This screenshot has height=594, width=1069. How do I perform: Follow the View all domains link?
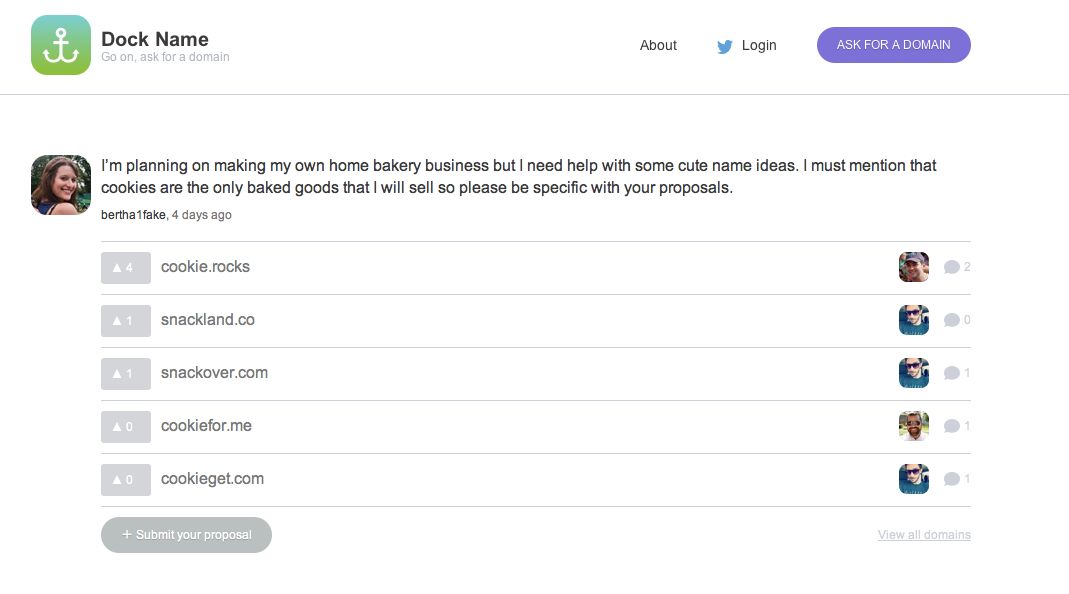(924, 535)
